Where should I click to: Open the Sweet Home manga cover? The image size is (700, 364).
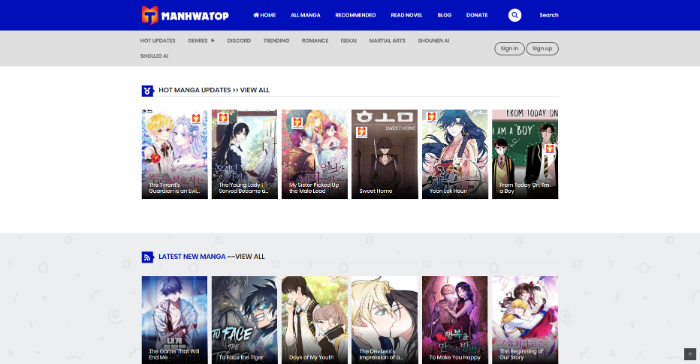(x=384, y=154)
